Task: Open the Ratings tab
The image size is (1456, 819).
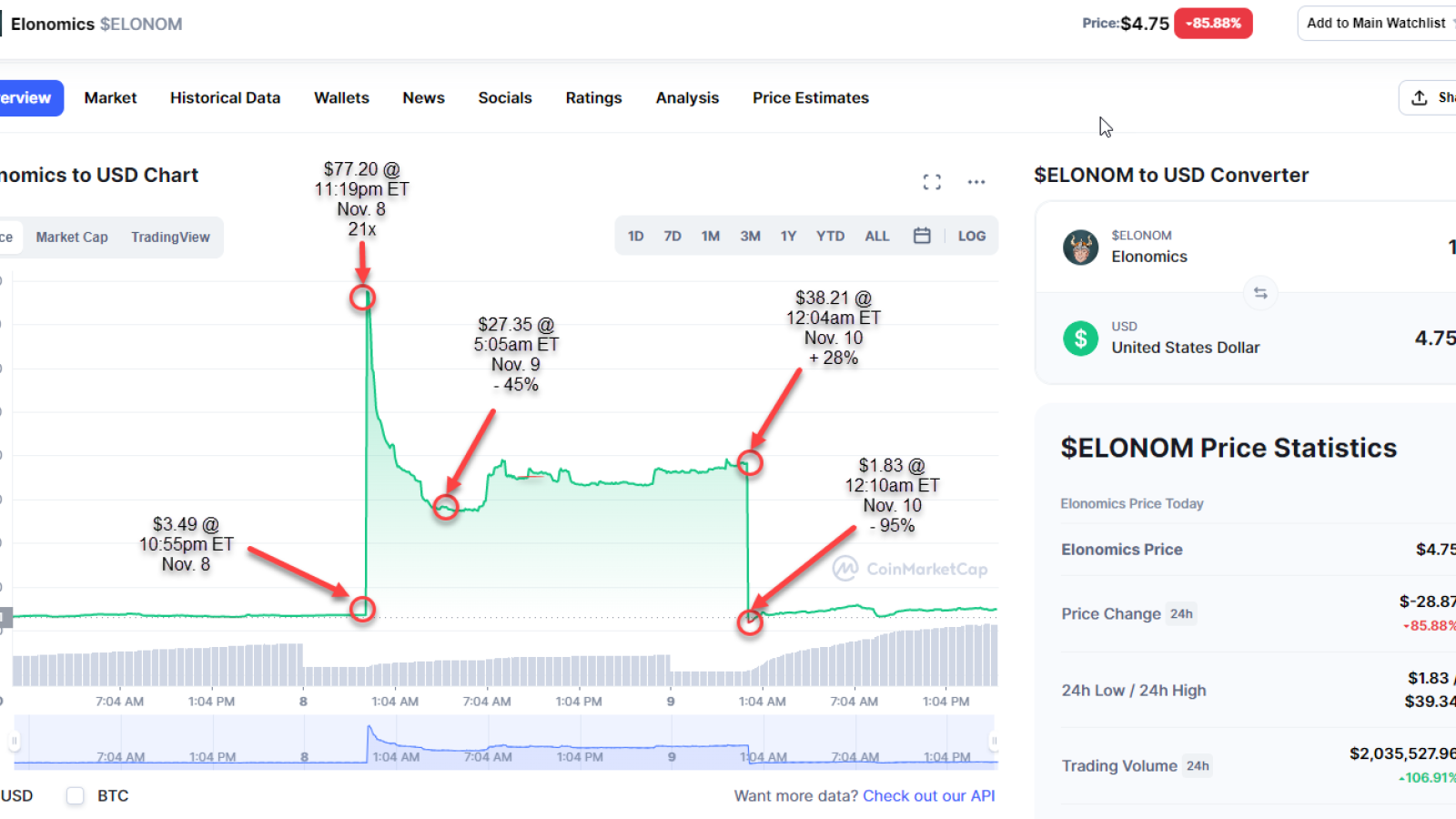Action: click(593, 97)
